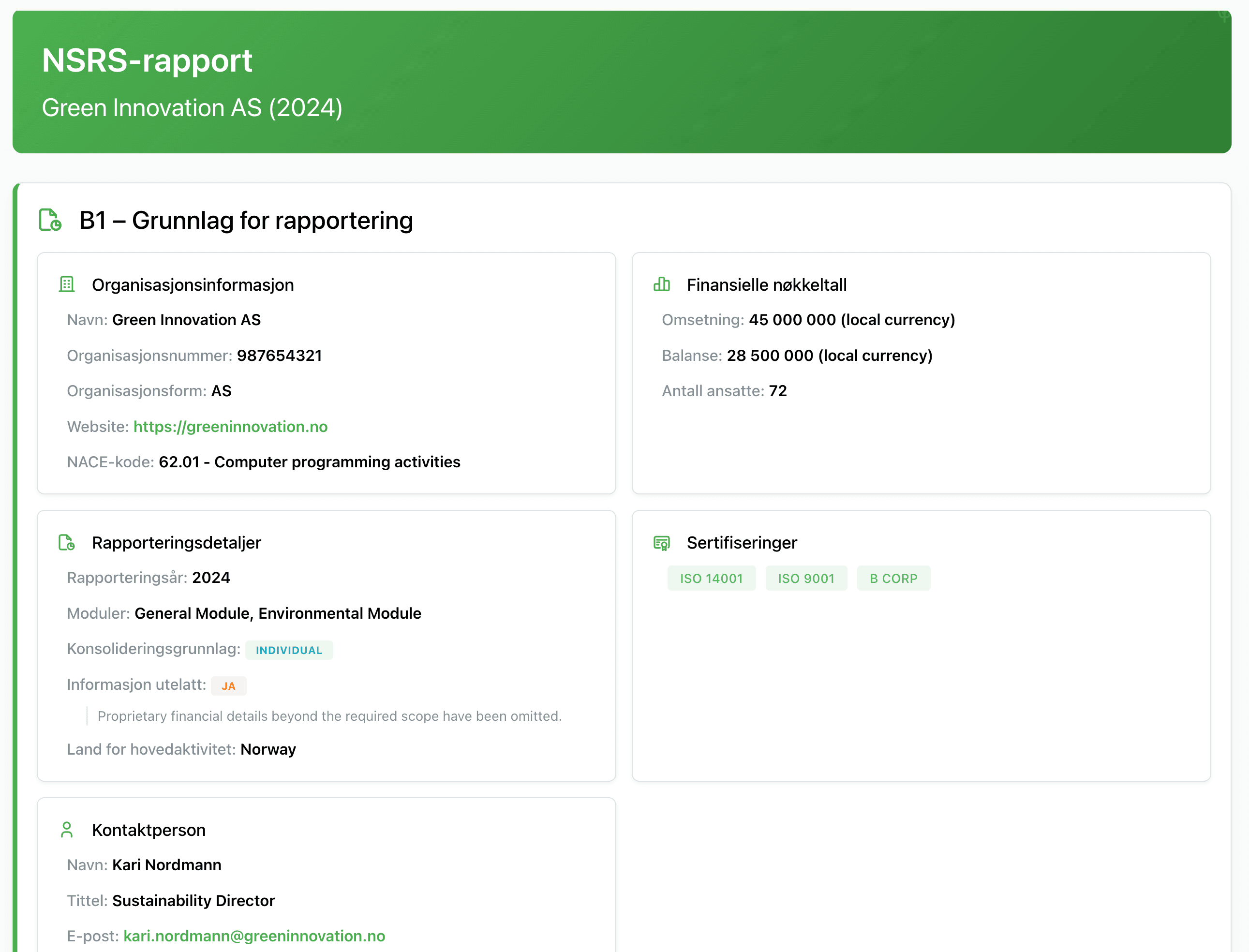The height and width of the screenshot is (952, 1249).
Task: Click the omitted information explanation text
Action: pyautogui.click(x=329, y=716)
